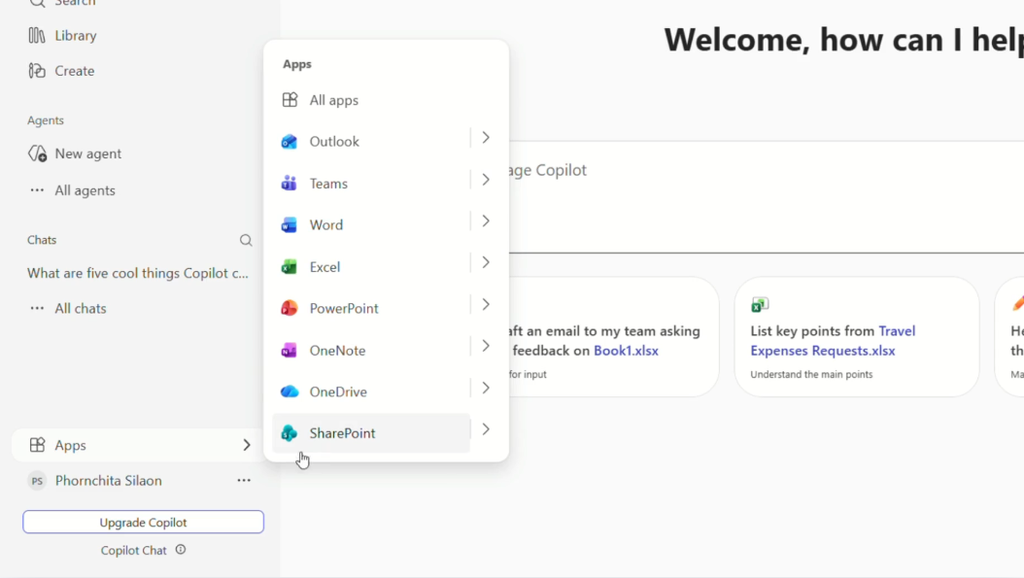Expand the OneNote submenu chevron
Viewport: 1024px width, 578px height.
tap(486, 346)
